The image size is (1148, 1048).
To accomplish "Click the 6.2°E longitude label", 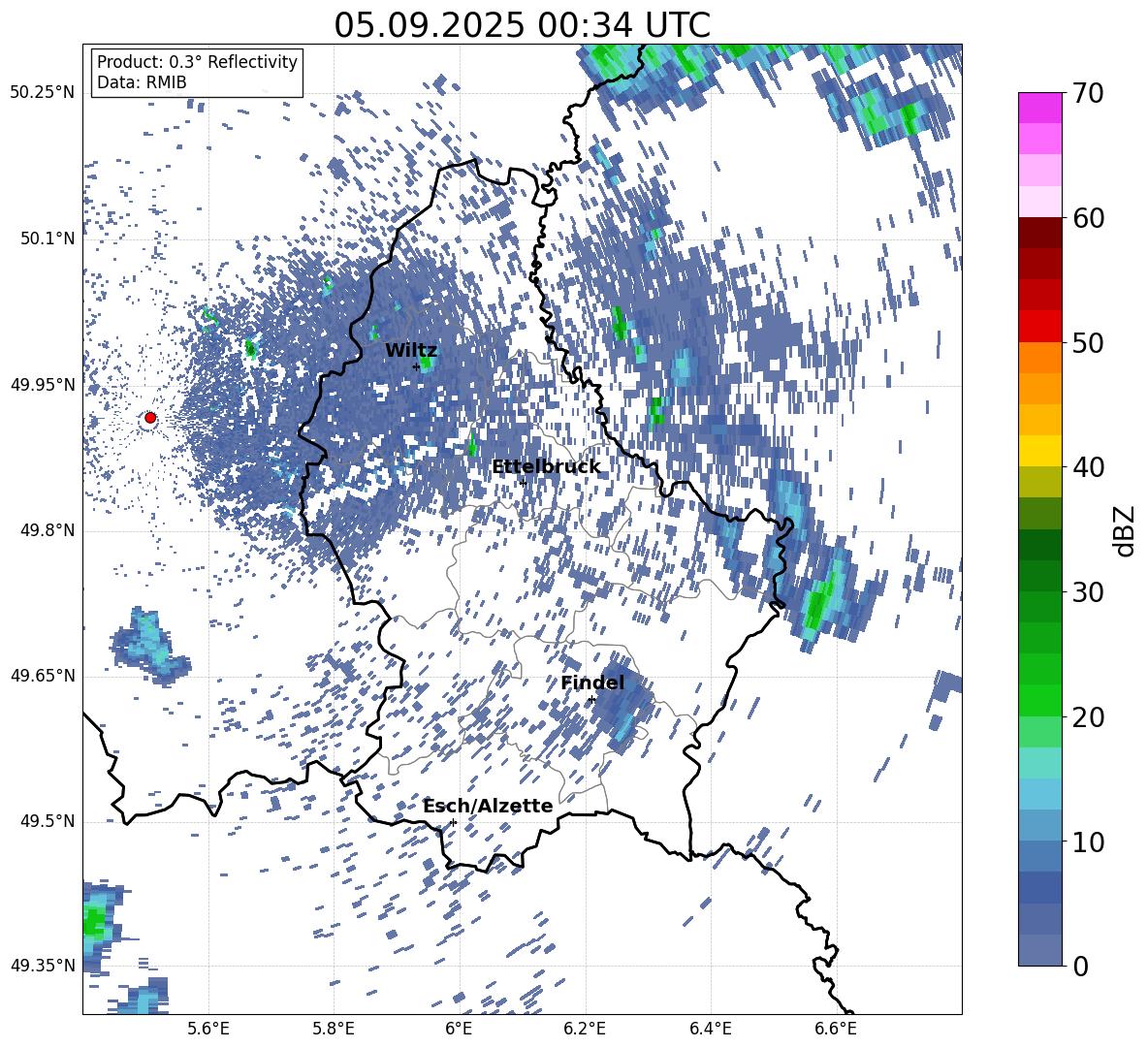I will click(x=585, y=1029).
